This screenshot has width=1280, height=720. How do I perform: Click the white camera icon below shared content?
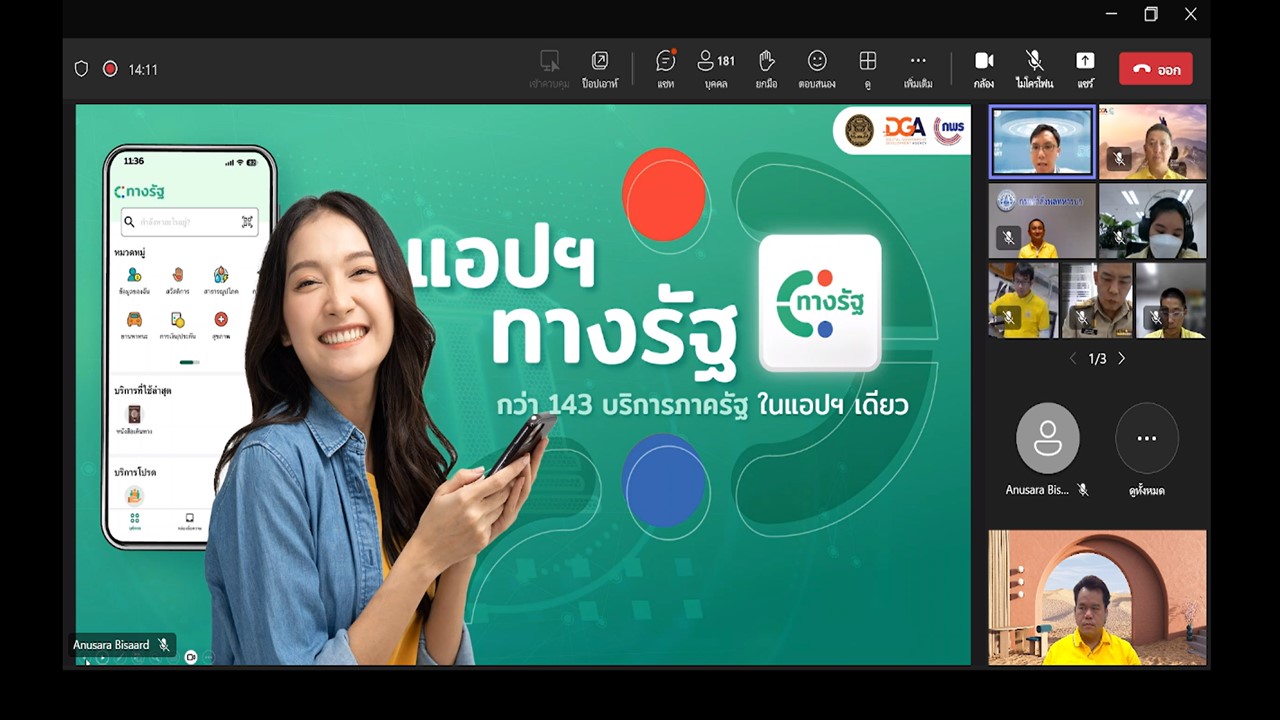[191, 657]
